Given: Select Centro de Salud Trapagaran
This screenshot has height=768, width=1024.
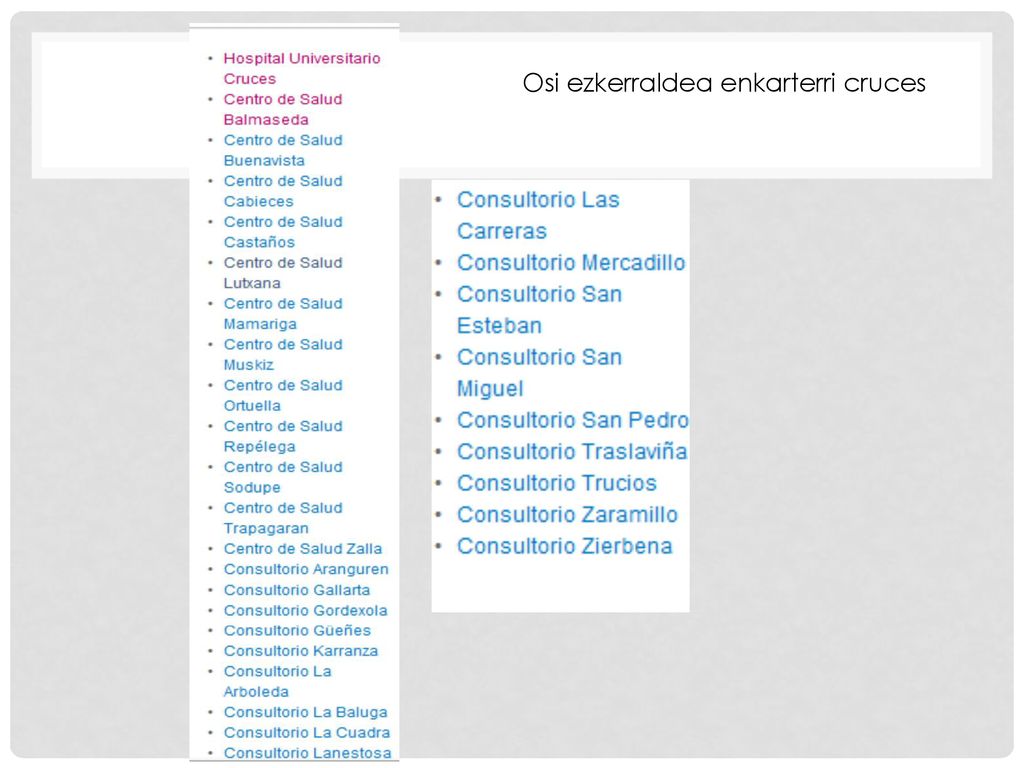Looking at the screenshot, I should 283,518.
